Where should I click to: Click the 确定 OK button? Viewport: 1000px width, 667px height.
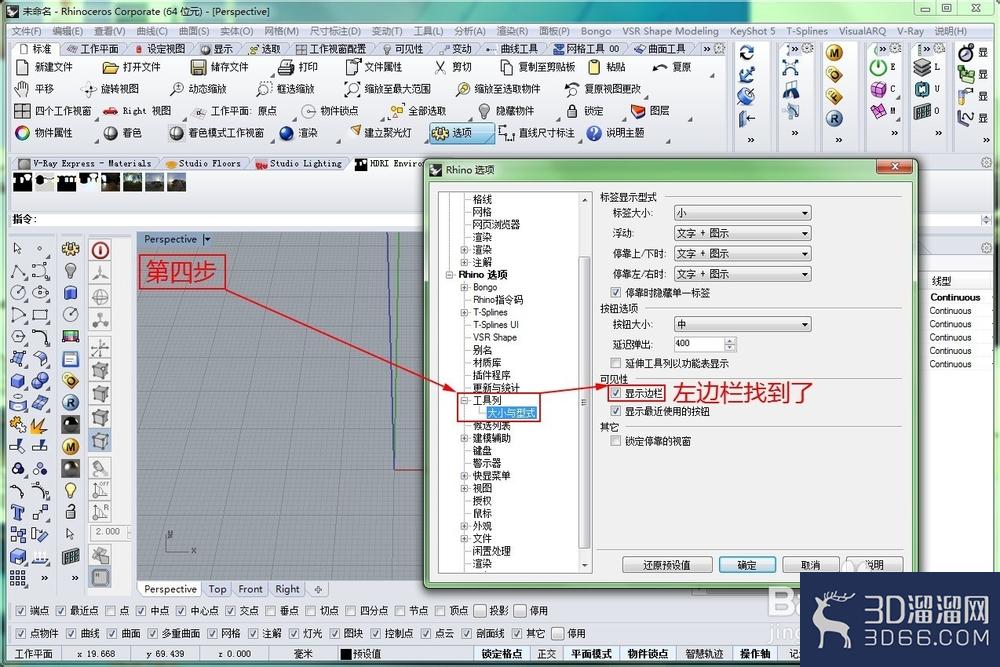747,565
